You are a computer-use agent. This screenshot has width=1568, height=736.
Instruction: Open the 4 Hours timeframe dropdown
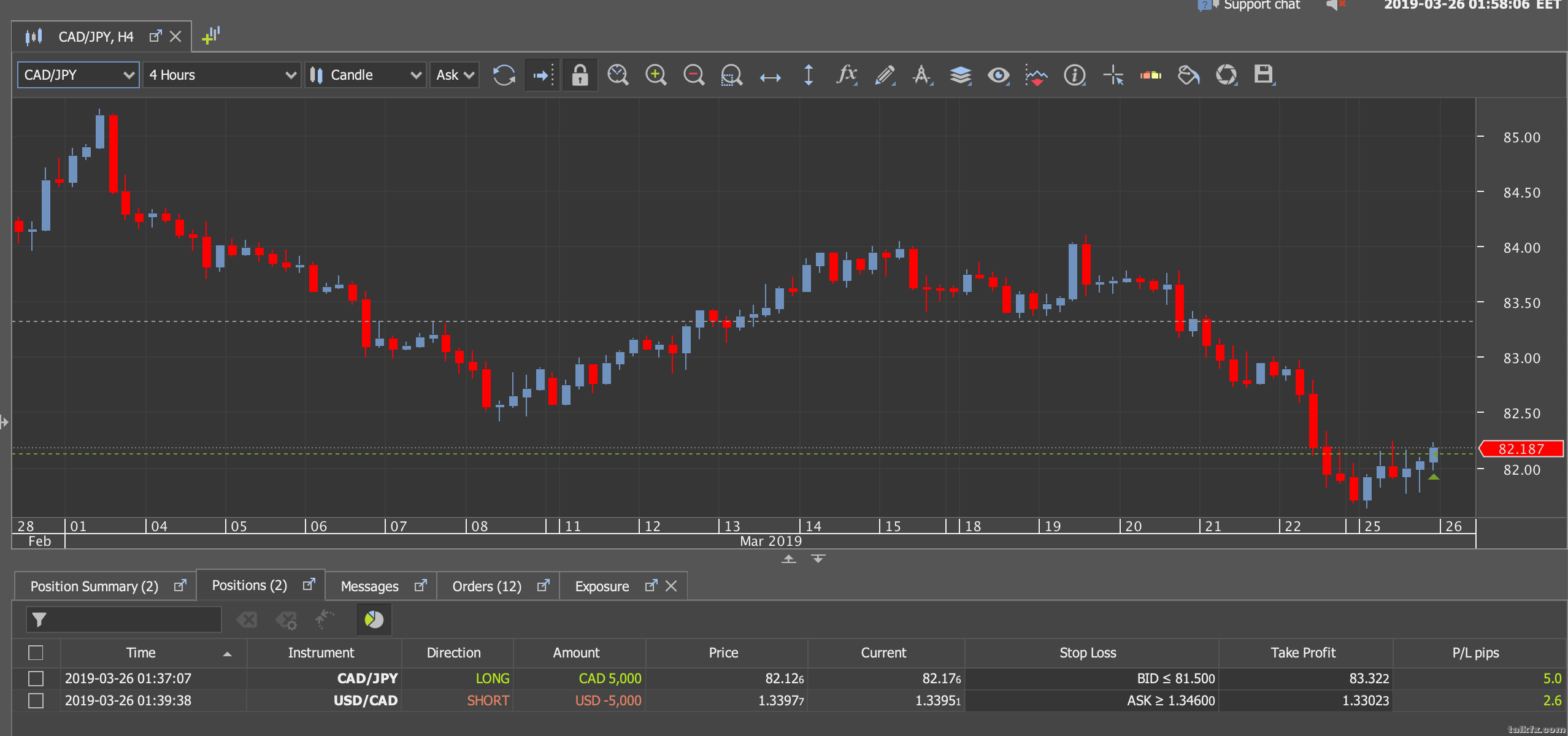coord(222,75)
